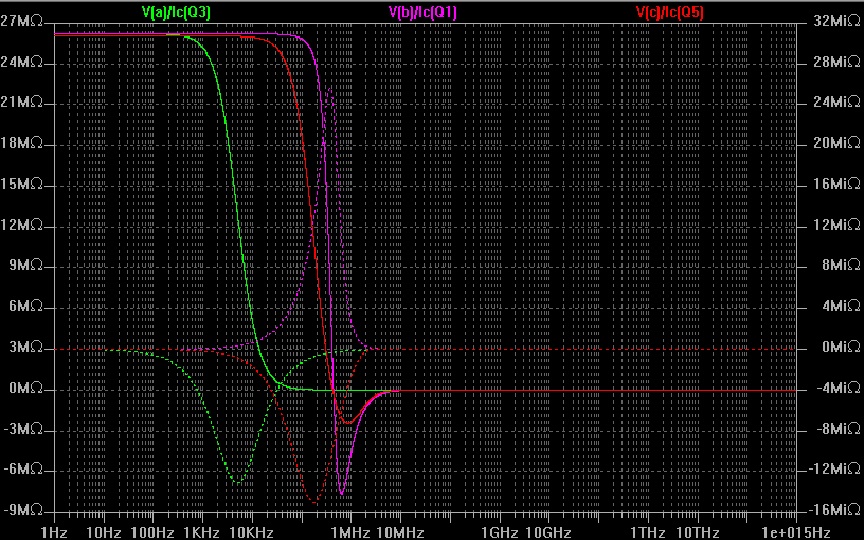Select the green V[a]/Ic(Q3) trace label
864x540 pixels.
coord(176,12)
